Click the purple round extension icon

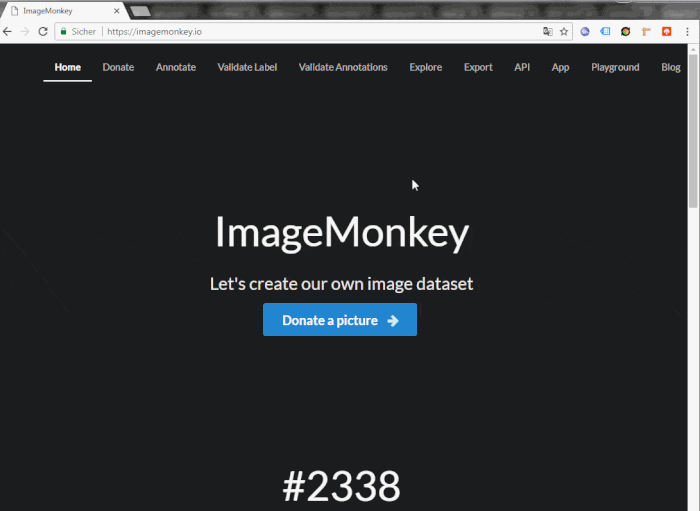click(x=585, y=32)
